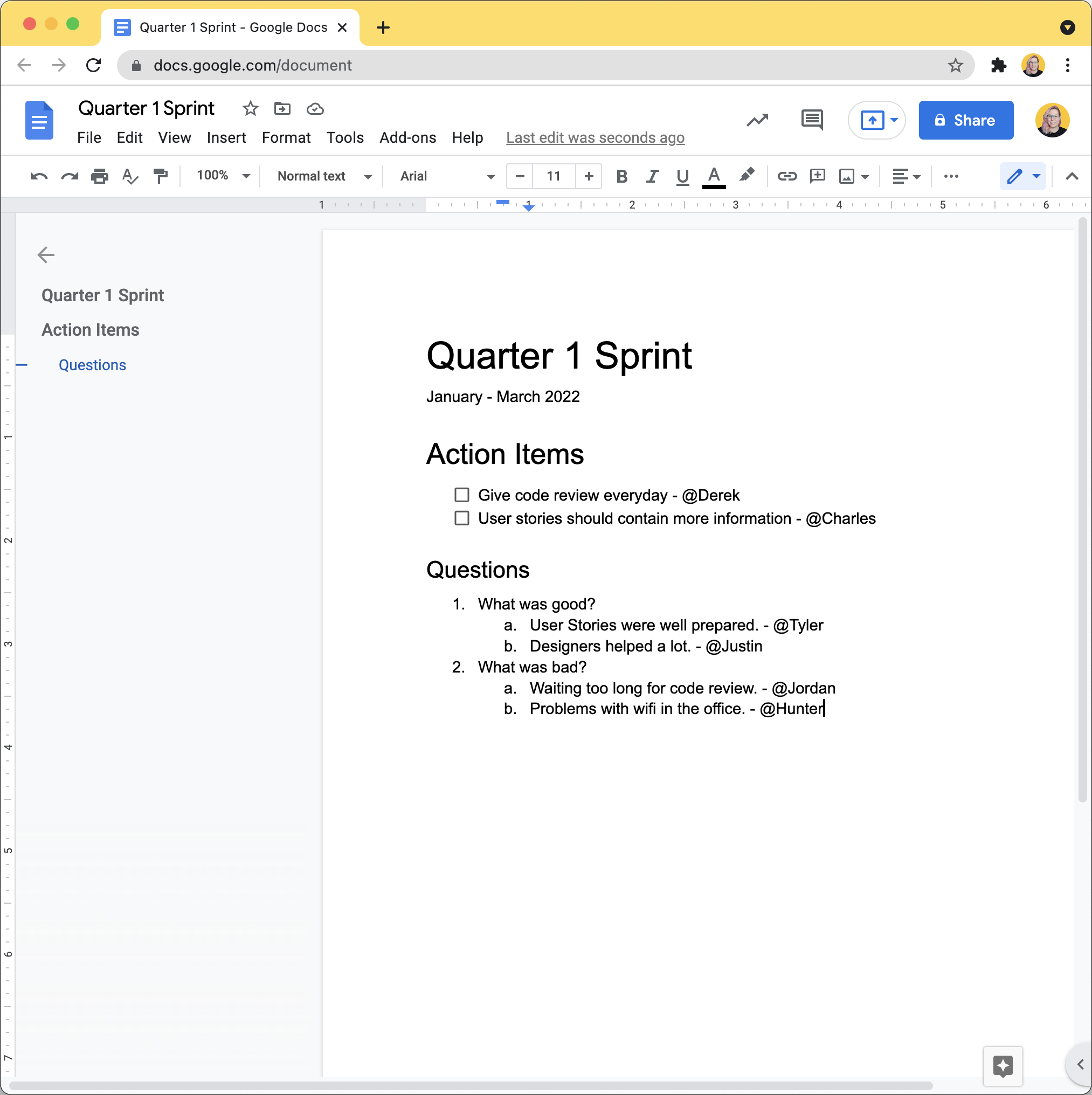This screenshot has width=1092, height=1095.
Task: Click the Share button
Action: (965, 120)
